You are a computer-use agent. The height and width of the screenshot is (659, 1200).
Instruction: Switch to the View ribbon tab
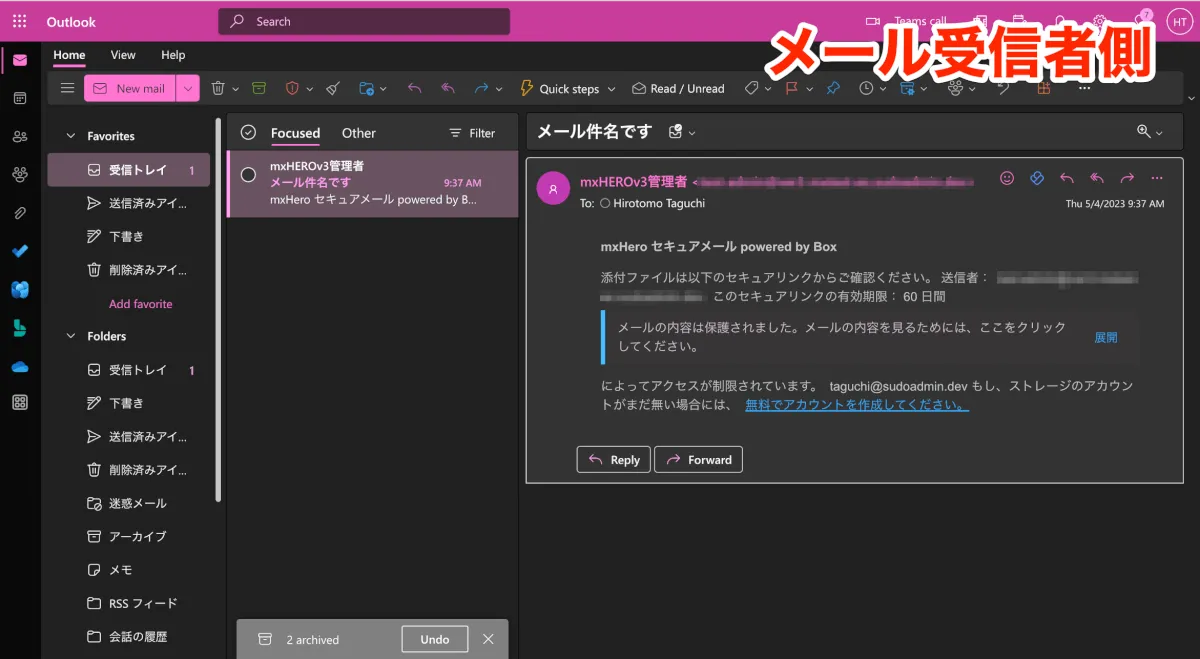(x=123, y=55)
